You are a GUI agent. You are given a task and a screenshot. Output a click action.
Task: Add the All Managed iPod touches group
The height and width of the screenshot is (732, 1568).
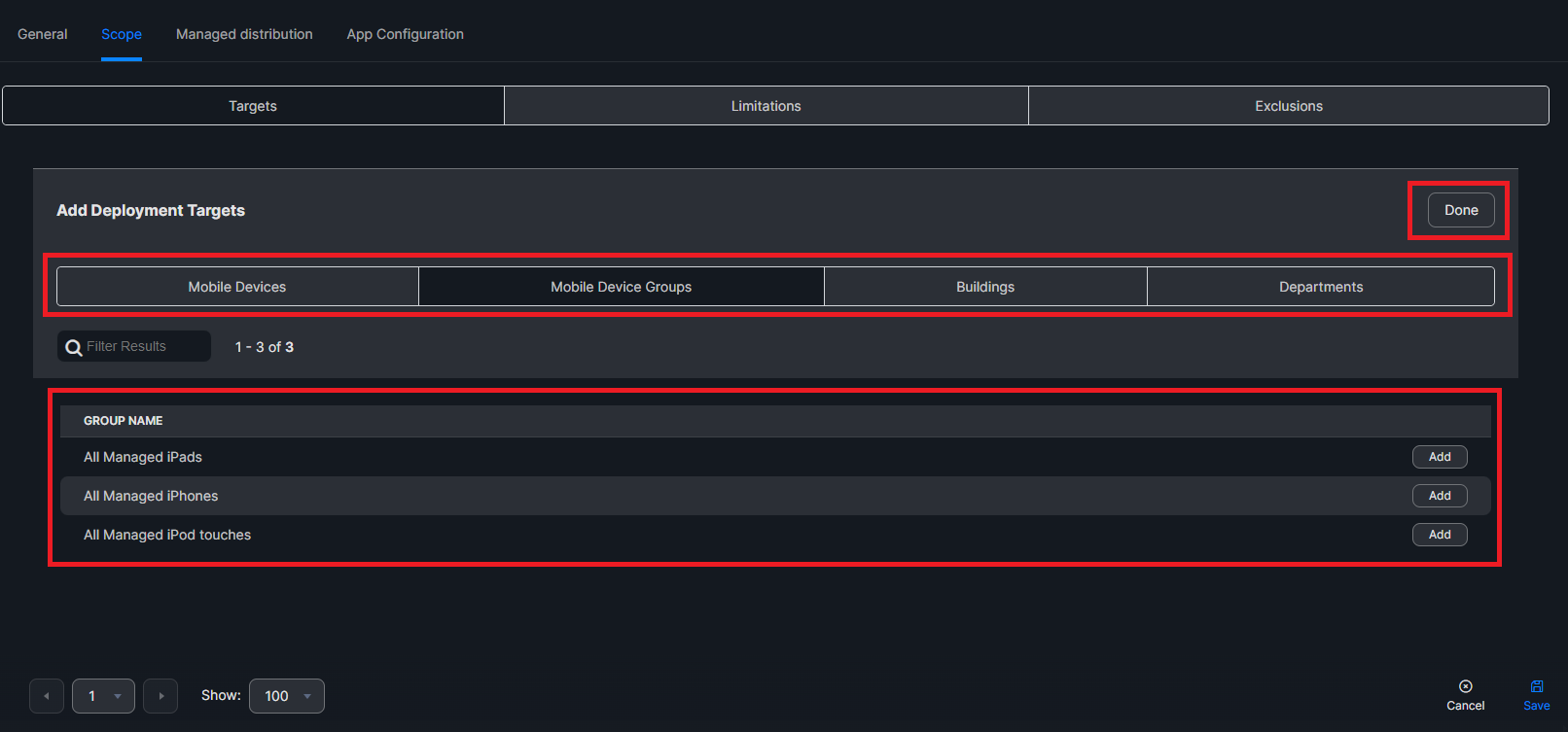[x=1440, y=535]
